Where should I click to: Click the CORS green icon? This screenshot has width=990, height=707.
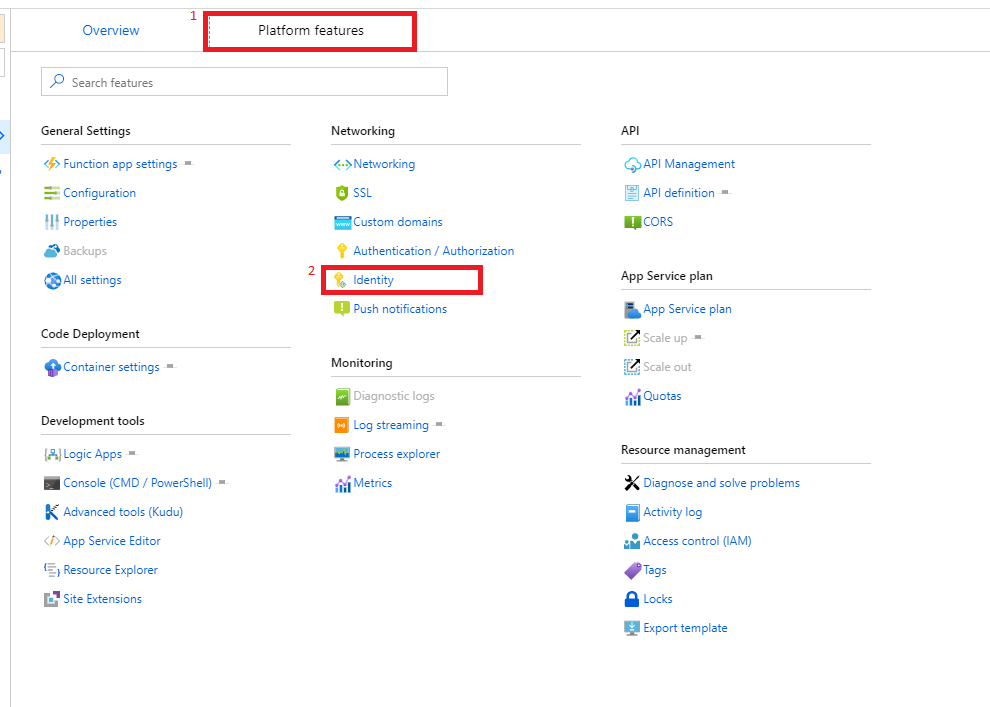click(x=632, y=222)
